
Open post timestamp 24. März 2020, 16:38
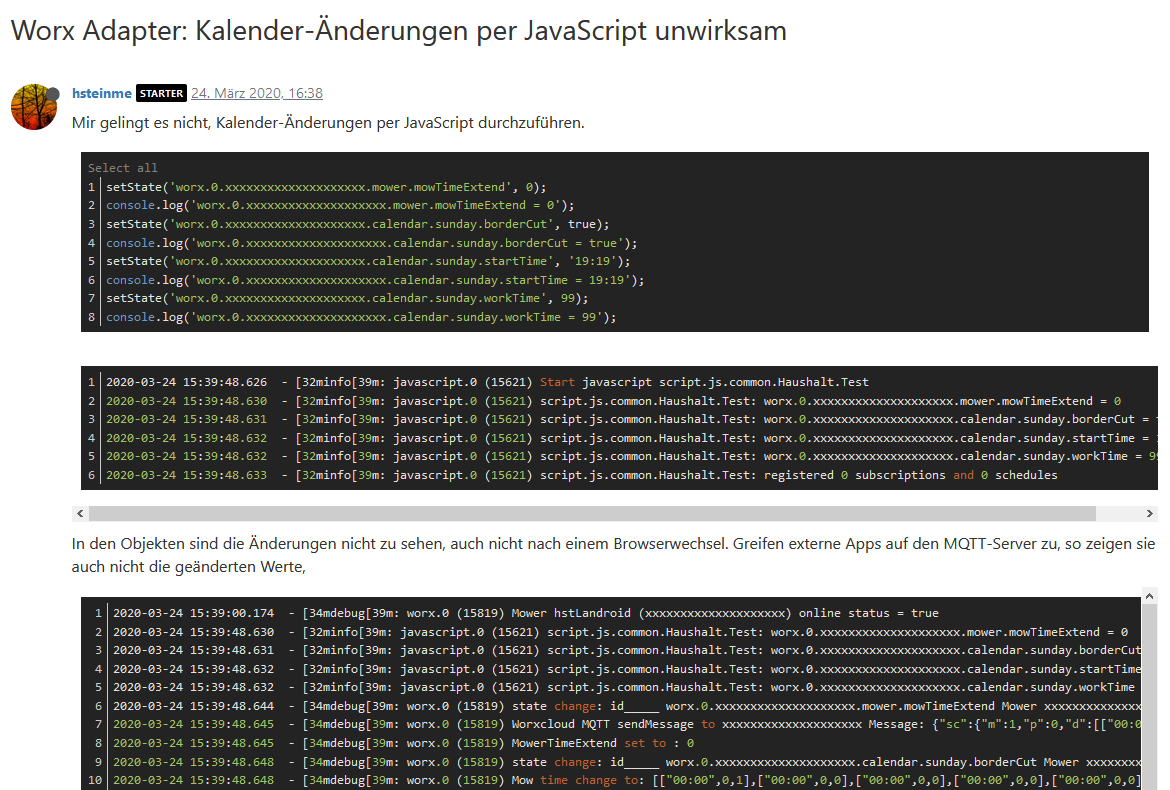click(257, 93)
